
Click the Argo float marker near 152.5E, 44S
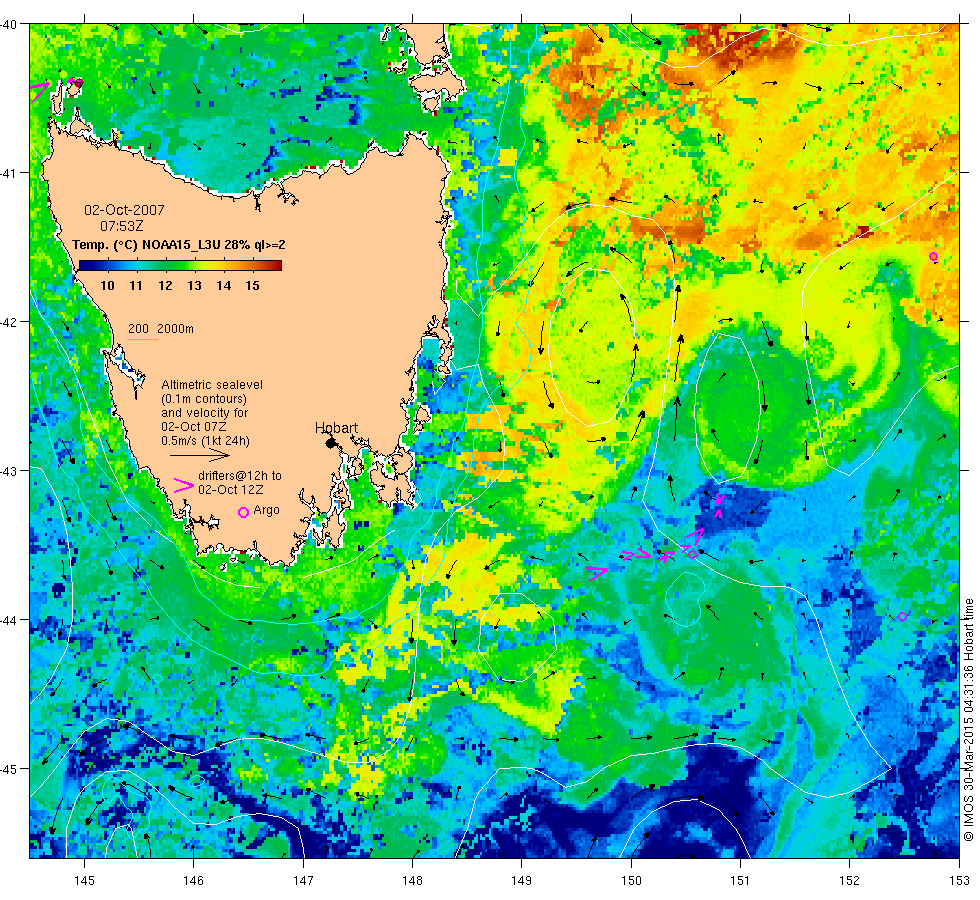point(902,616)
